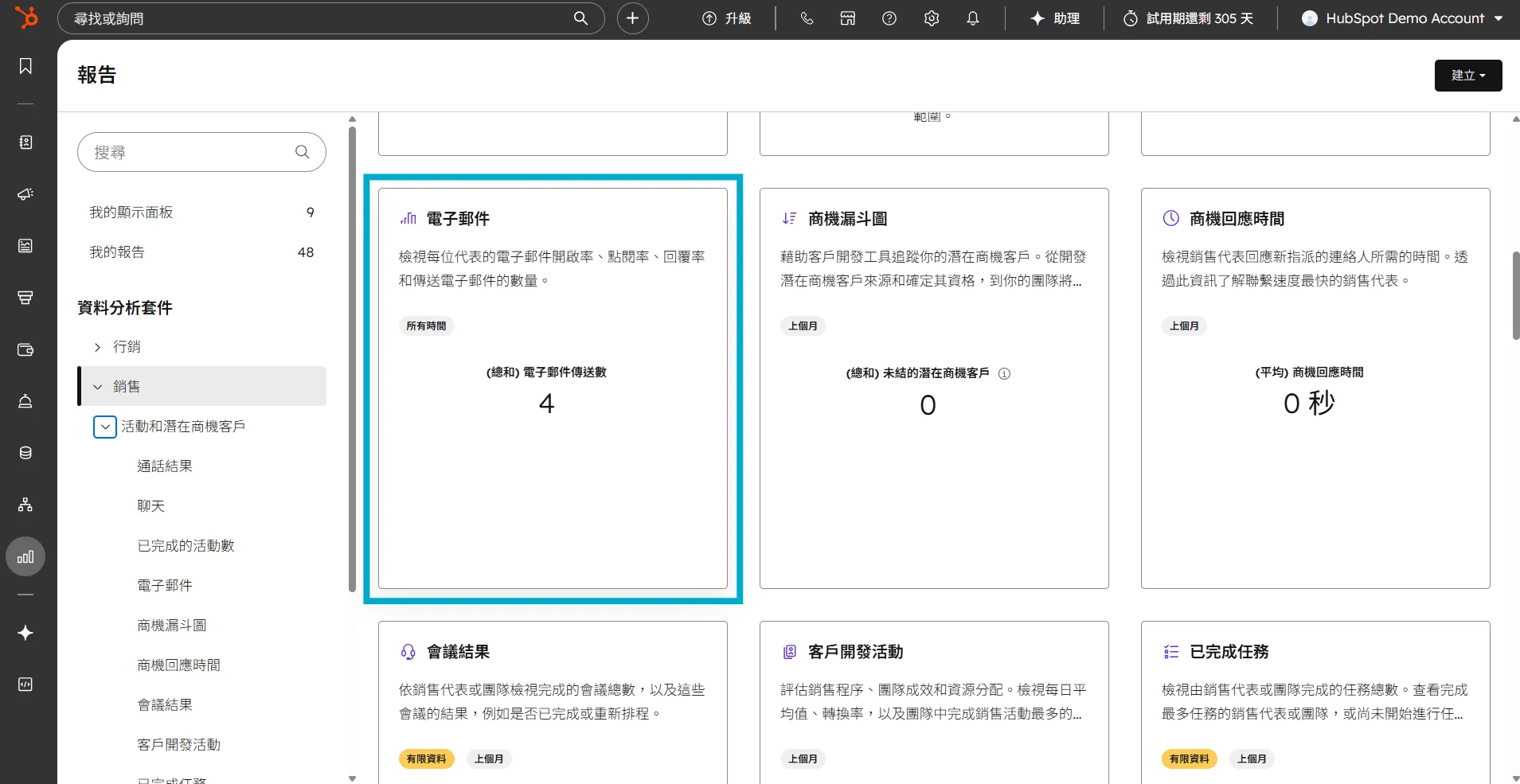This screenshot has height=784, width=1520.
Task: Open the service bell icon in left rail
Action: (x=25, y=401)
